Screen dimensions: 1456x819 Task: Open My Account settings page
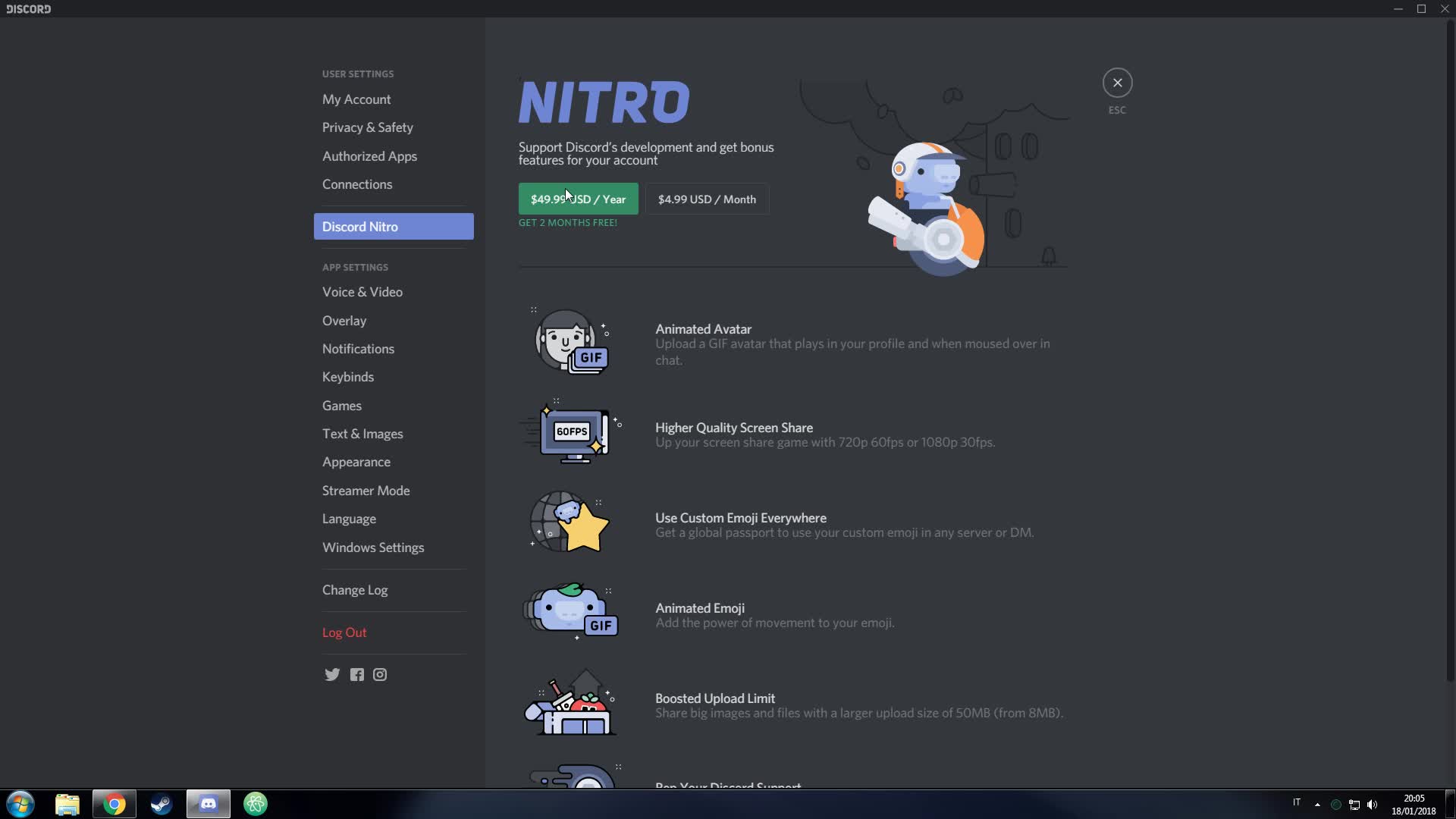356,99
